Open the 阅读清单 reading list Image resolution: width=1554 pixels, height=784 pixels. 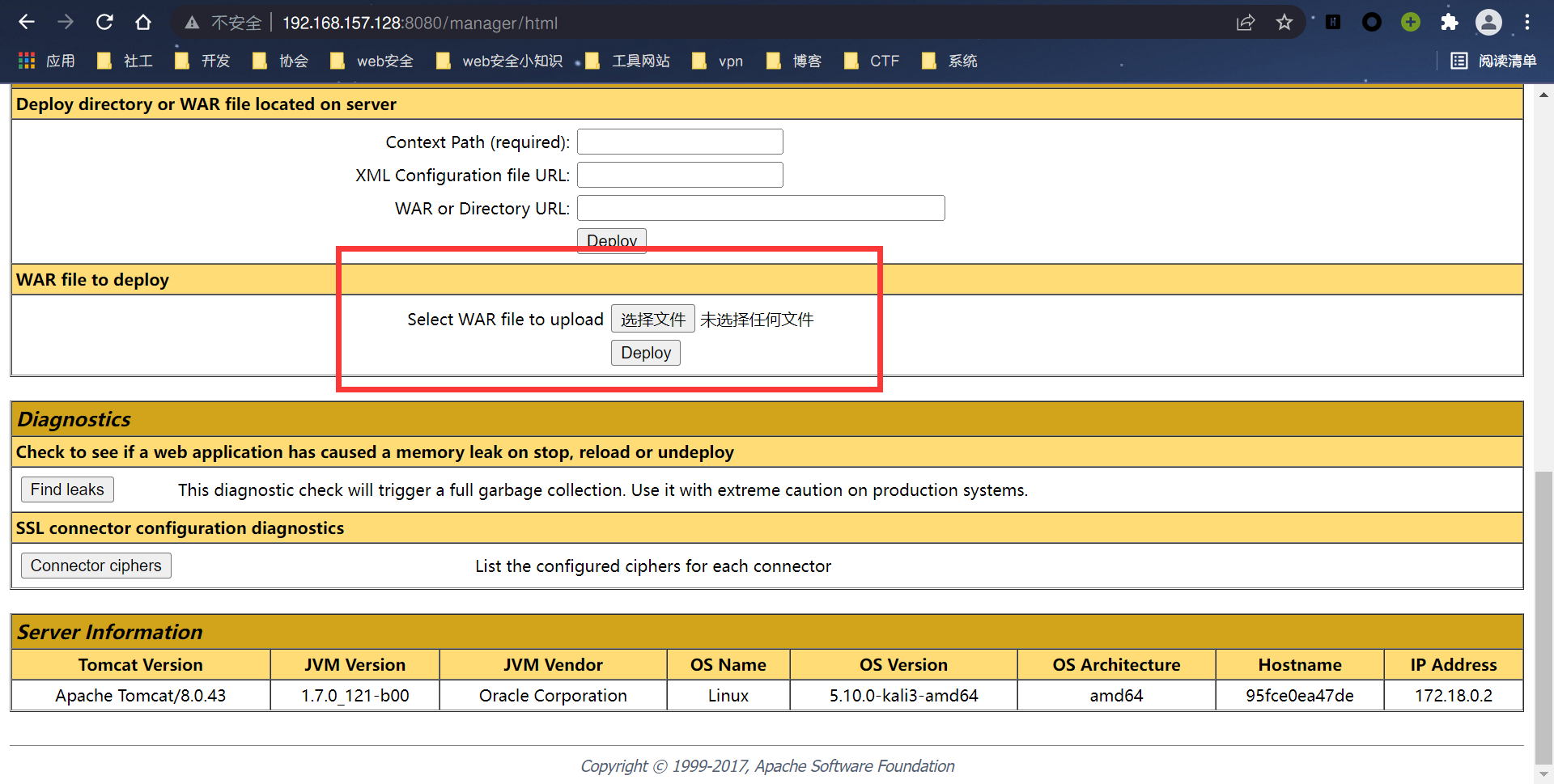[1493, 61]
